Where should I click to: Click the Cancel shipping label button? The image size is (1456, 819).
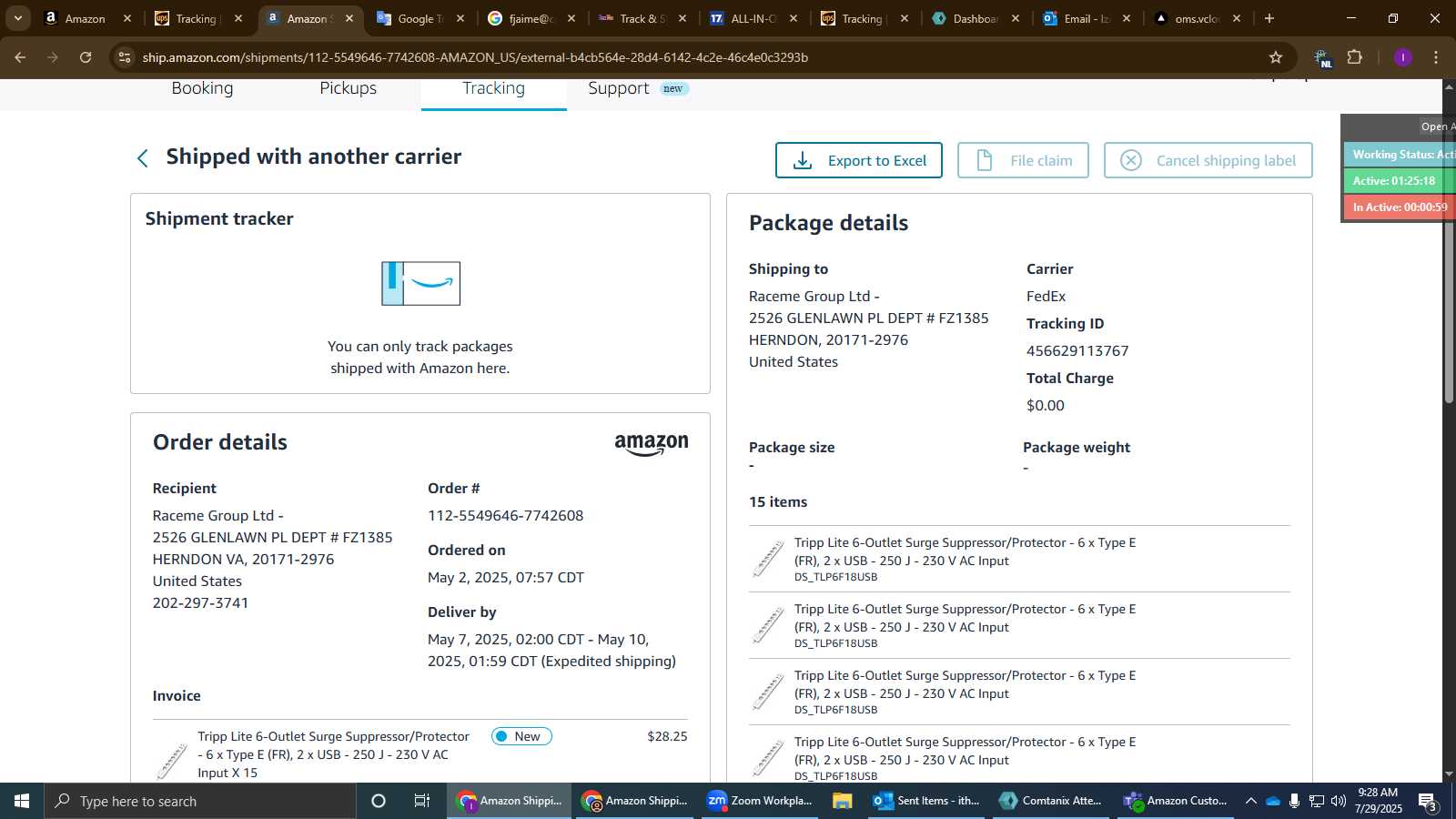(x=1208, y=160)
